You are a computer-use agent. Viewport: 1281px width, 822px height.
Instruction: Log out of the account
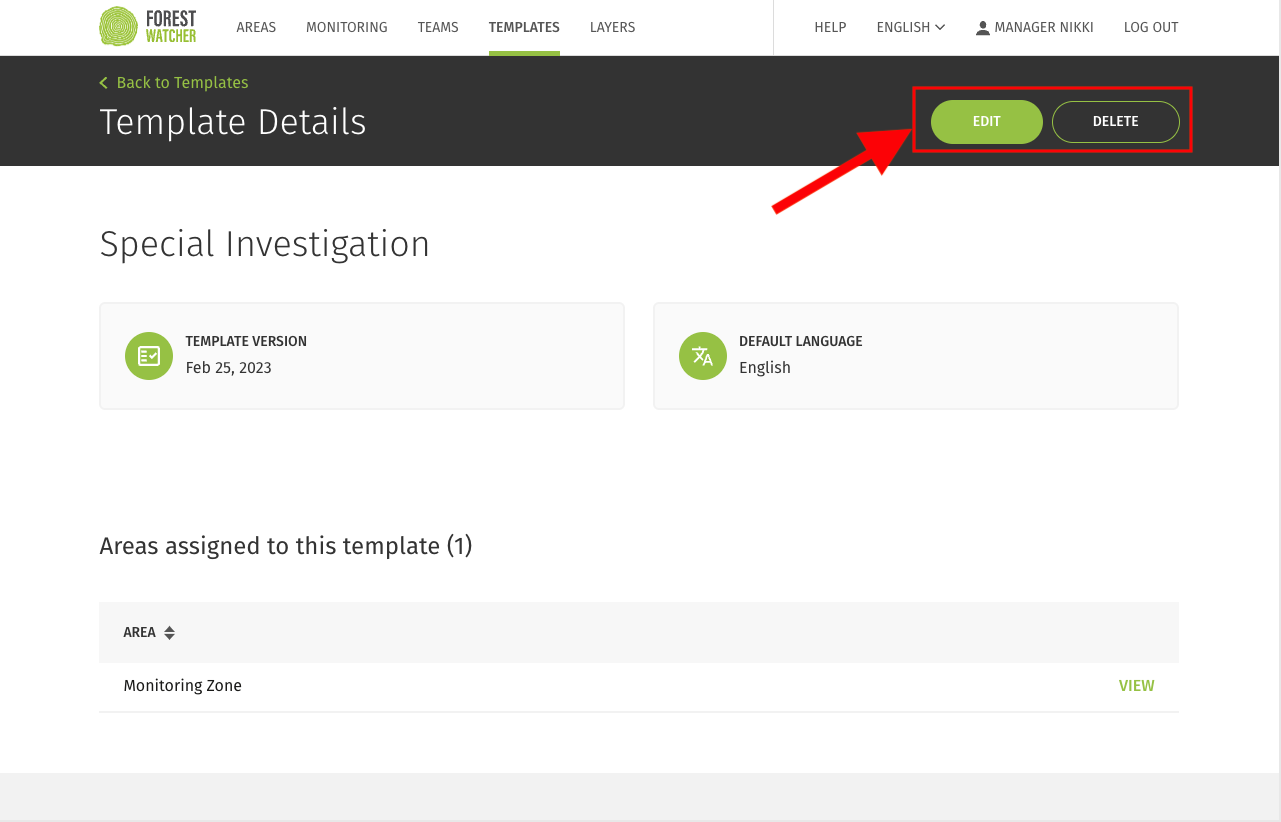pyautogui.click(x=1151, y=28)
